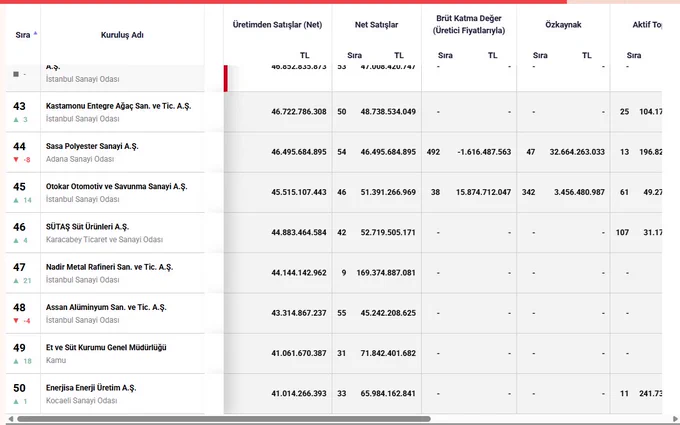Click the value 45.515.107.443
Viewport: 680px width, 425px height.
[x=299, y=192]
